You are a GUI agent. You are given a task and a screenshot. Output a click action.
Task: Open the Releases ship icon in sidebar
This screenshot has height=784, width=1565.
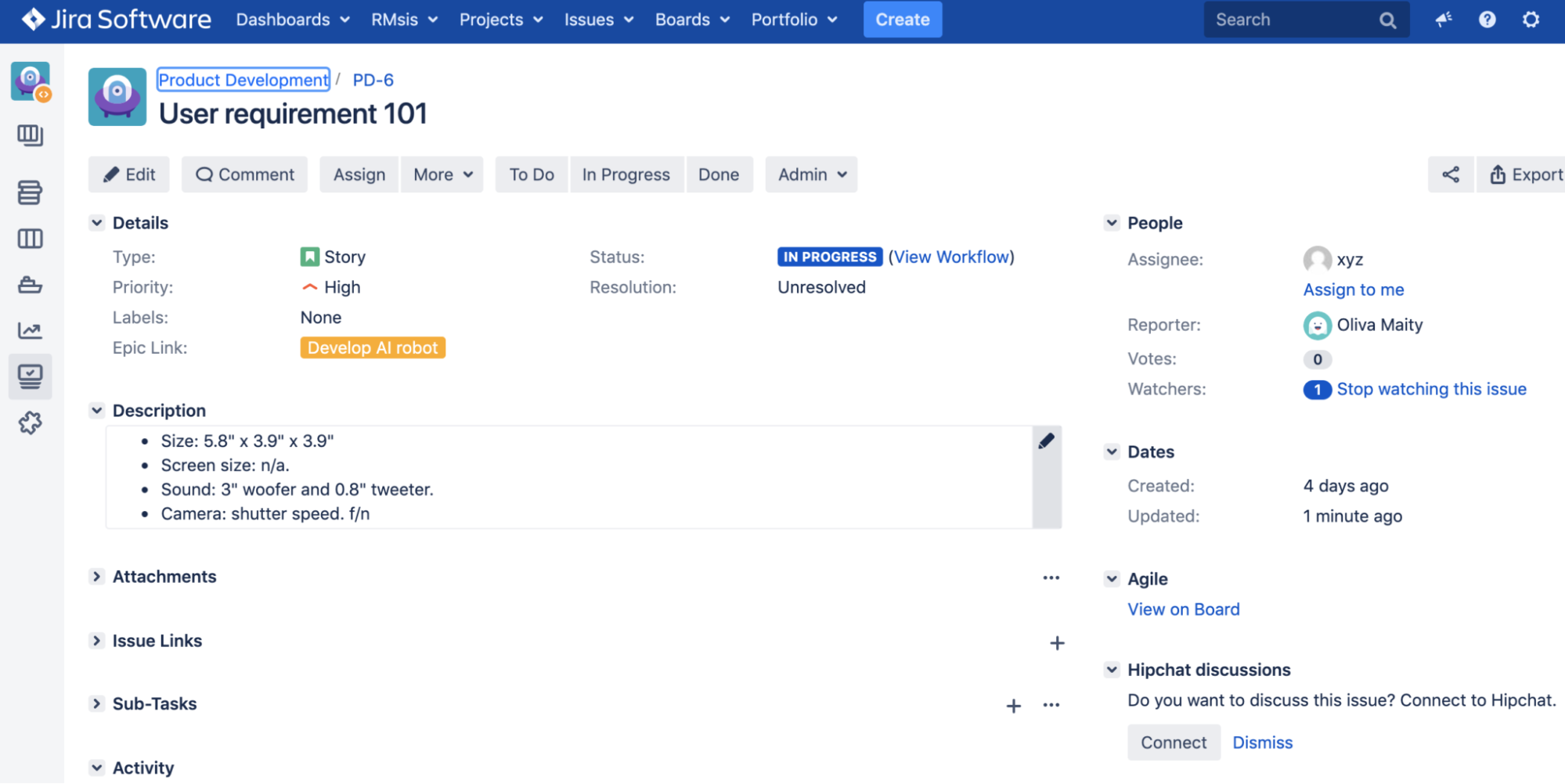pos(30,285)
